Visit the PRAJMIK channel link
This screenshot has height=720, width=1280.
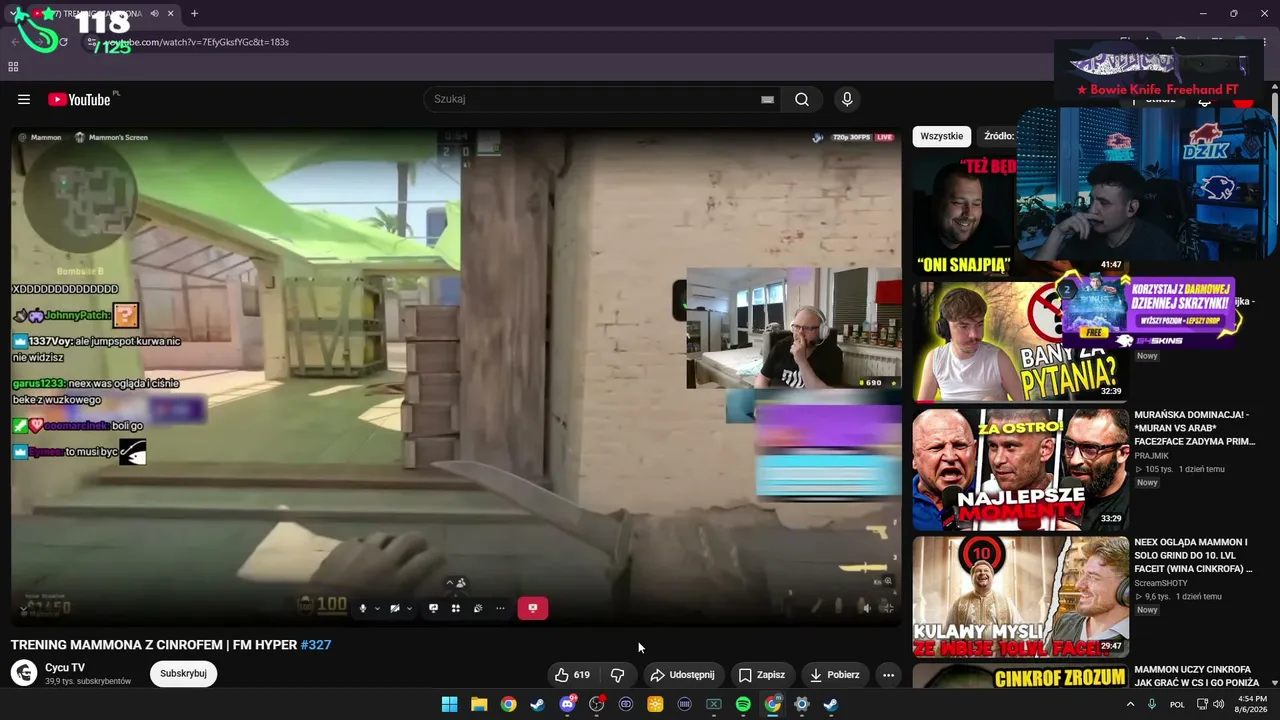[x=1152, y=456]
